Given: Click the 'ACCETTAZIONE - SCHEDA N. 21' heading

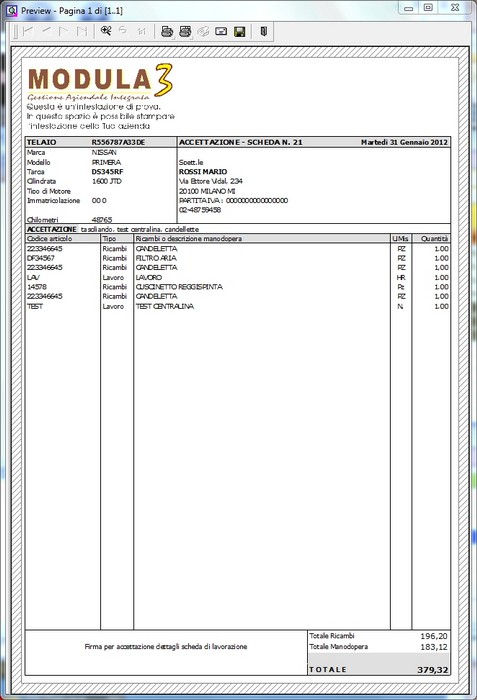Looking at the screenshot, I should tap(241, 142).
